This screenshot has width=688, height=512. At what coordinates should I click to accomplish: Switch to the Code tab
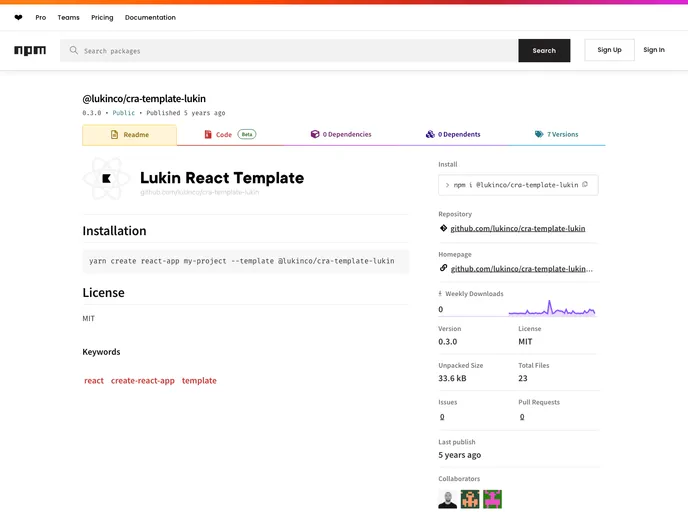230,135
